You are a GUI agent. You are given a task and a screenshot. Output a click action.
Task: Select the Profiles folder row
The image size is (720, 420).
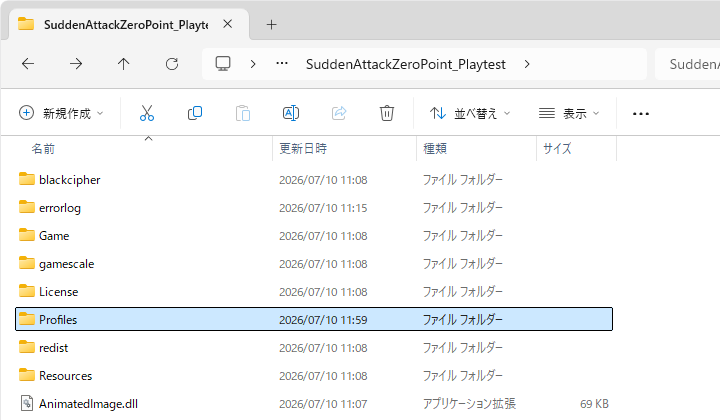314,319
